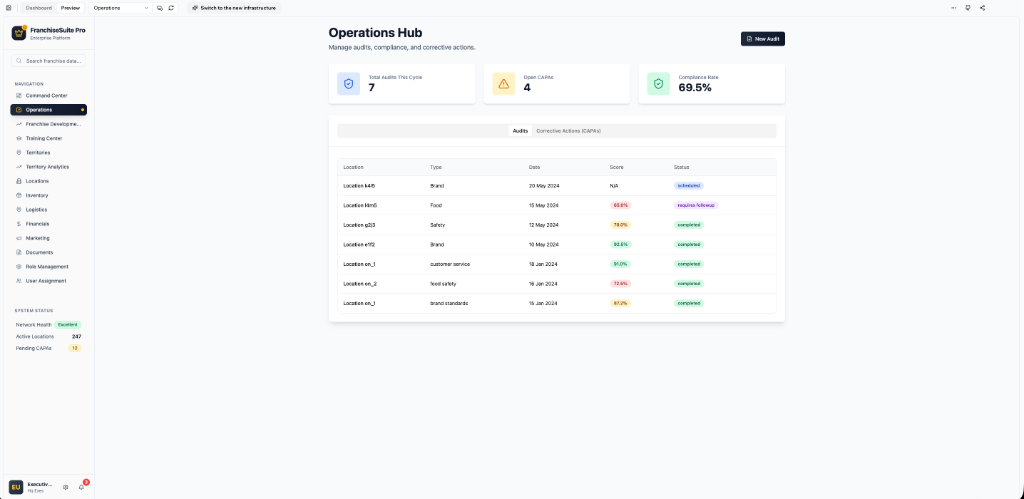Click the customer service type cell

450,264
